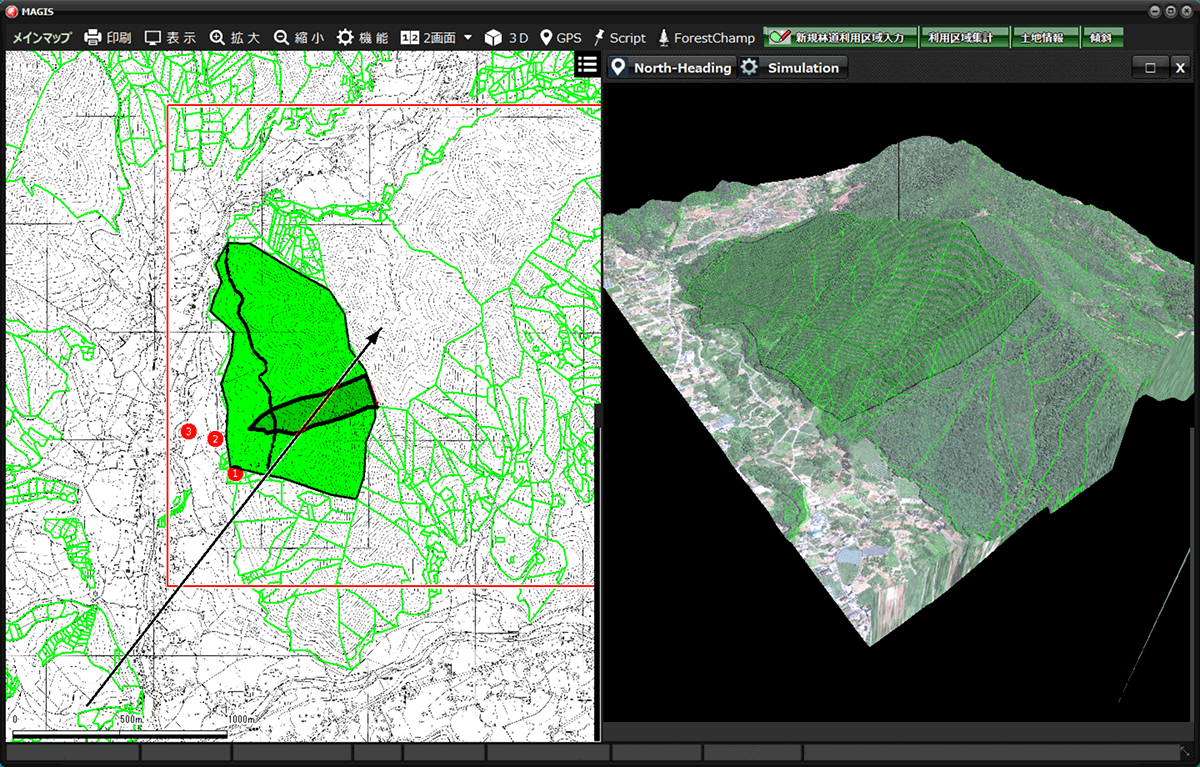The image size is (1200, 767).
Task: Launch the Script tool
Action: click(619, 37)
